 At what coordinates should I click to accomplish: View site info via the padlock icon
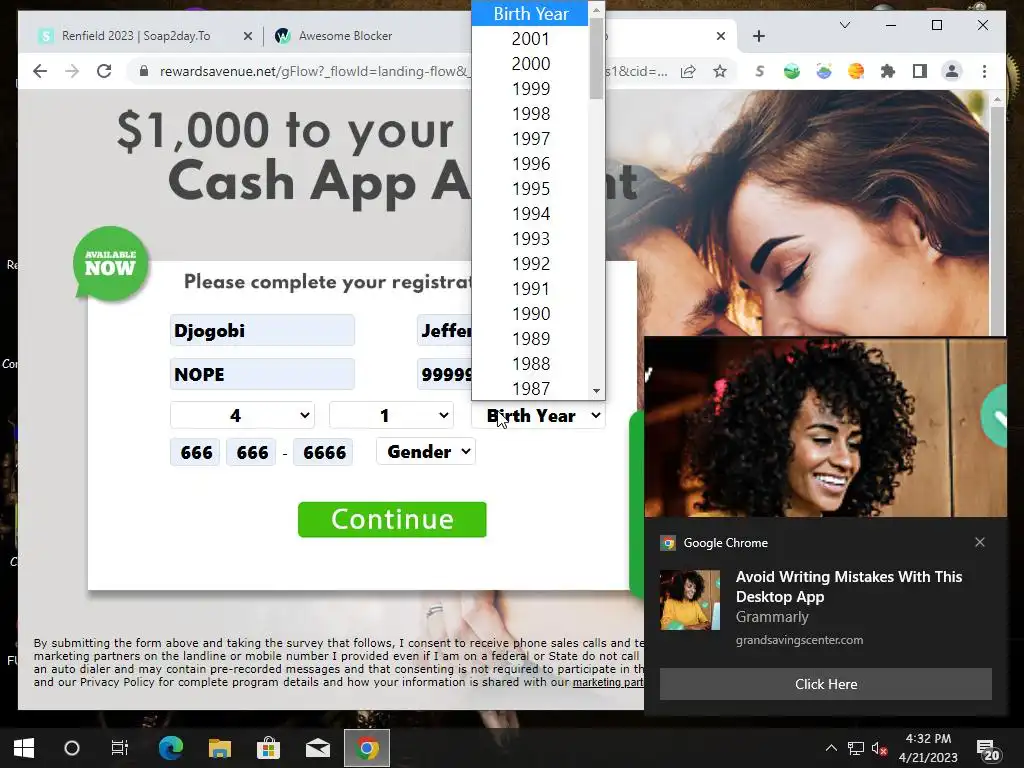pyautogui.click(x=144, y=71)
